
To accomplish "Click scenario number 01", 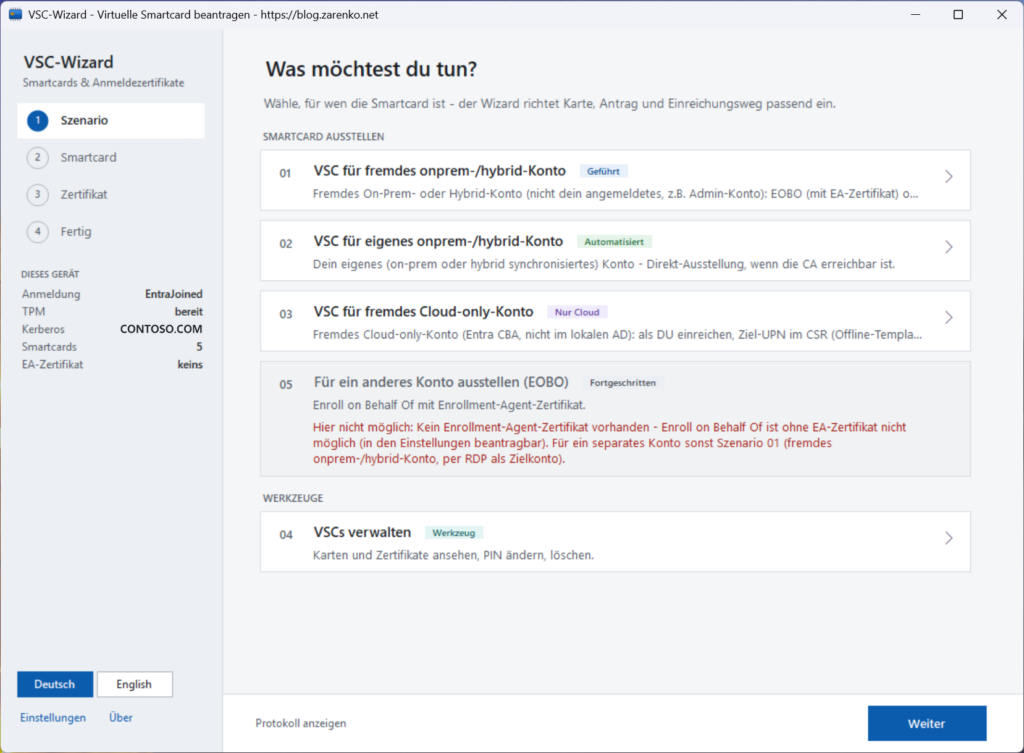I will click(x=285, y=173).
